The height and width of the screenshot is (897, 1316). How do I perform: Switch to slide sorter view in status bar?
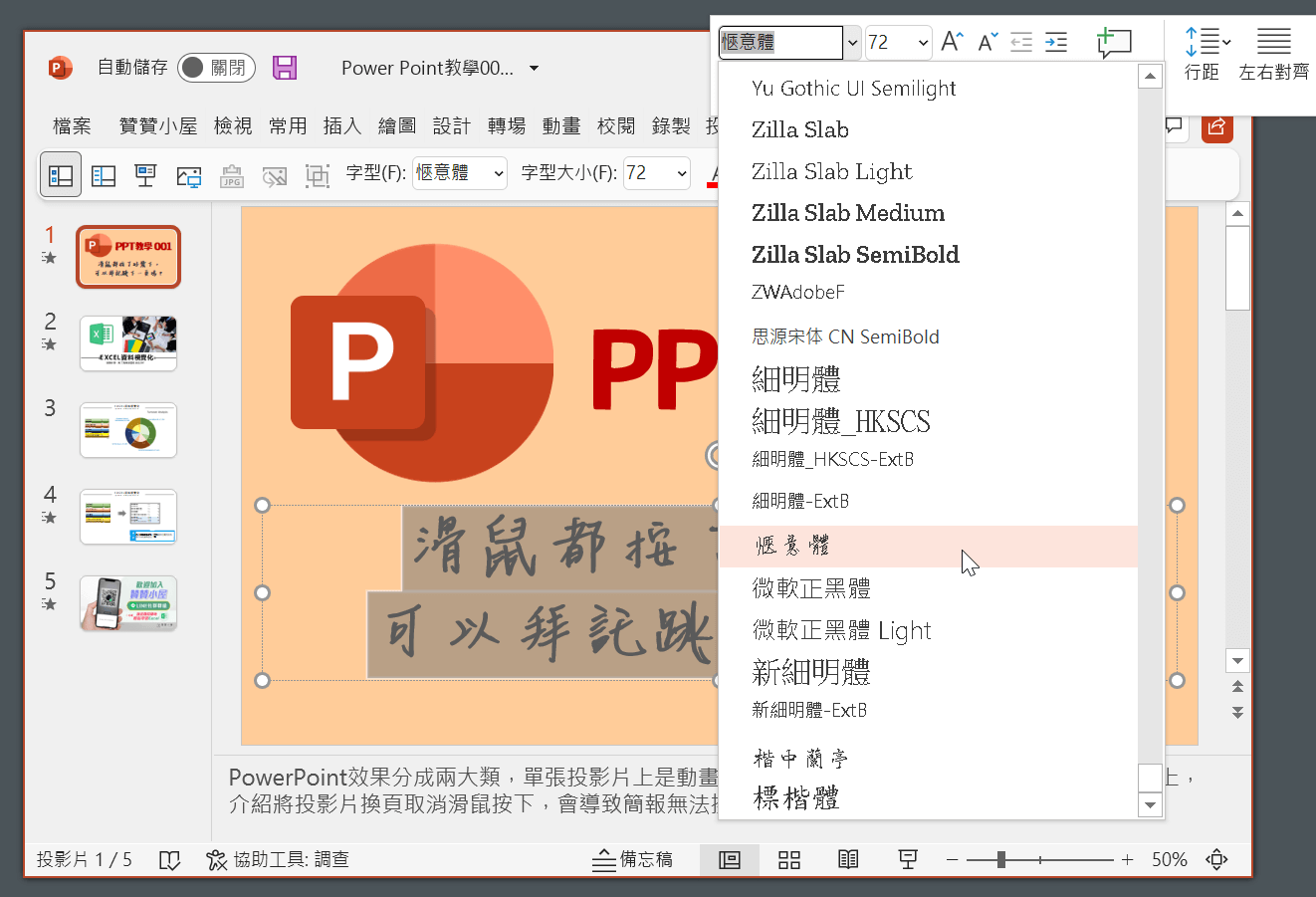pyautogui.click(x=789, y=860)
